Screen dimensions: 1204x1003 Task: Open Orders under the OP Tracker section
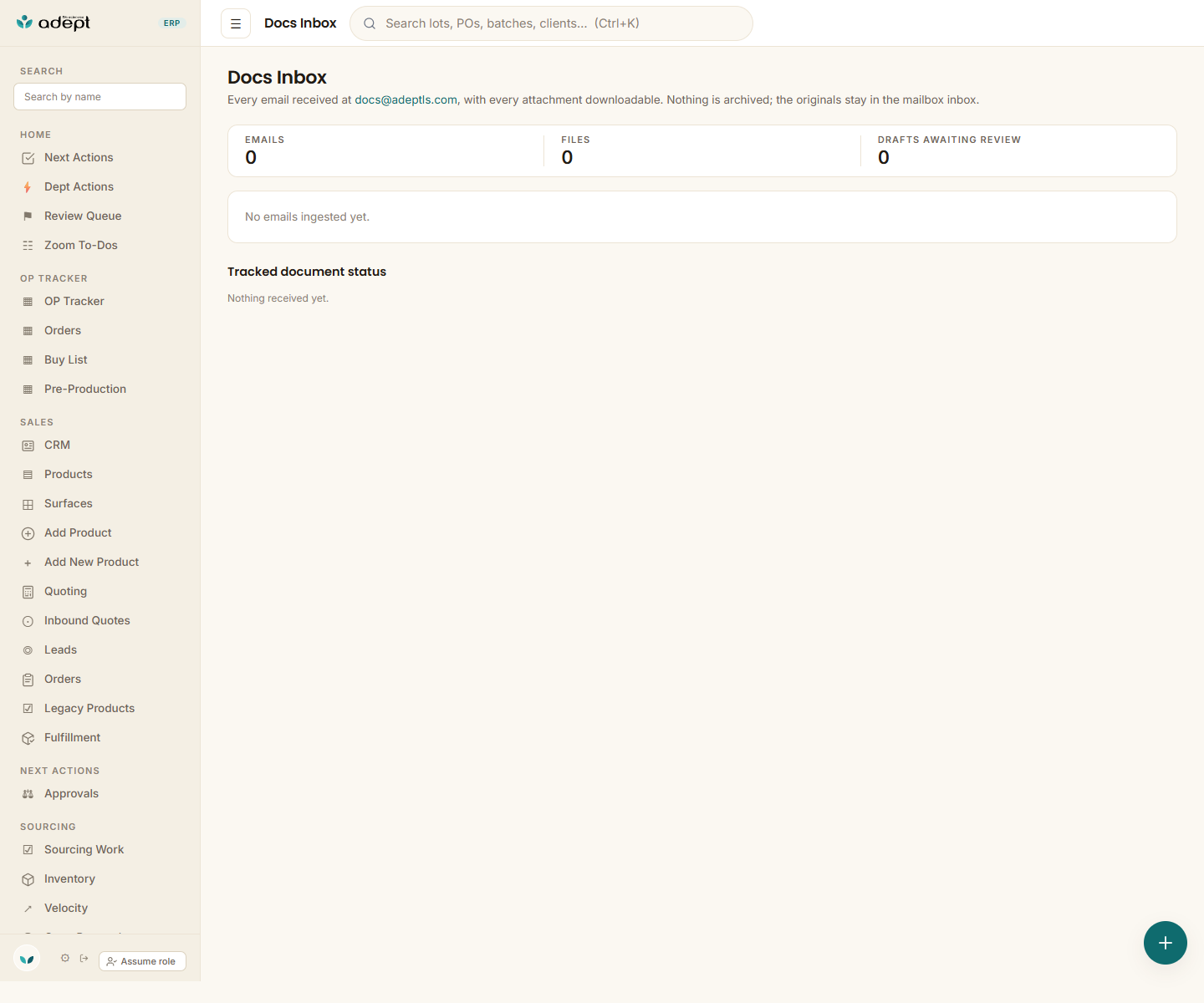(x=100, y=331)
